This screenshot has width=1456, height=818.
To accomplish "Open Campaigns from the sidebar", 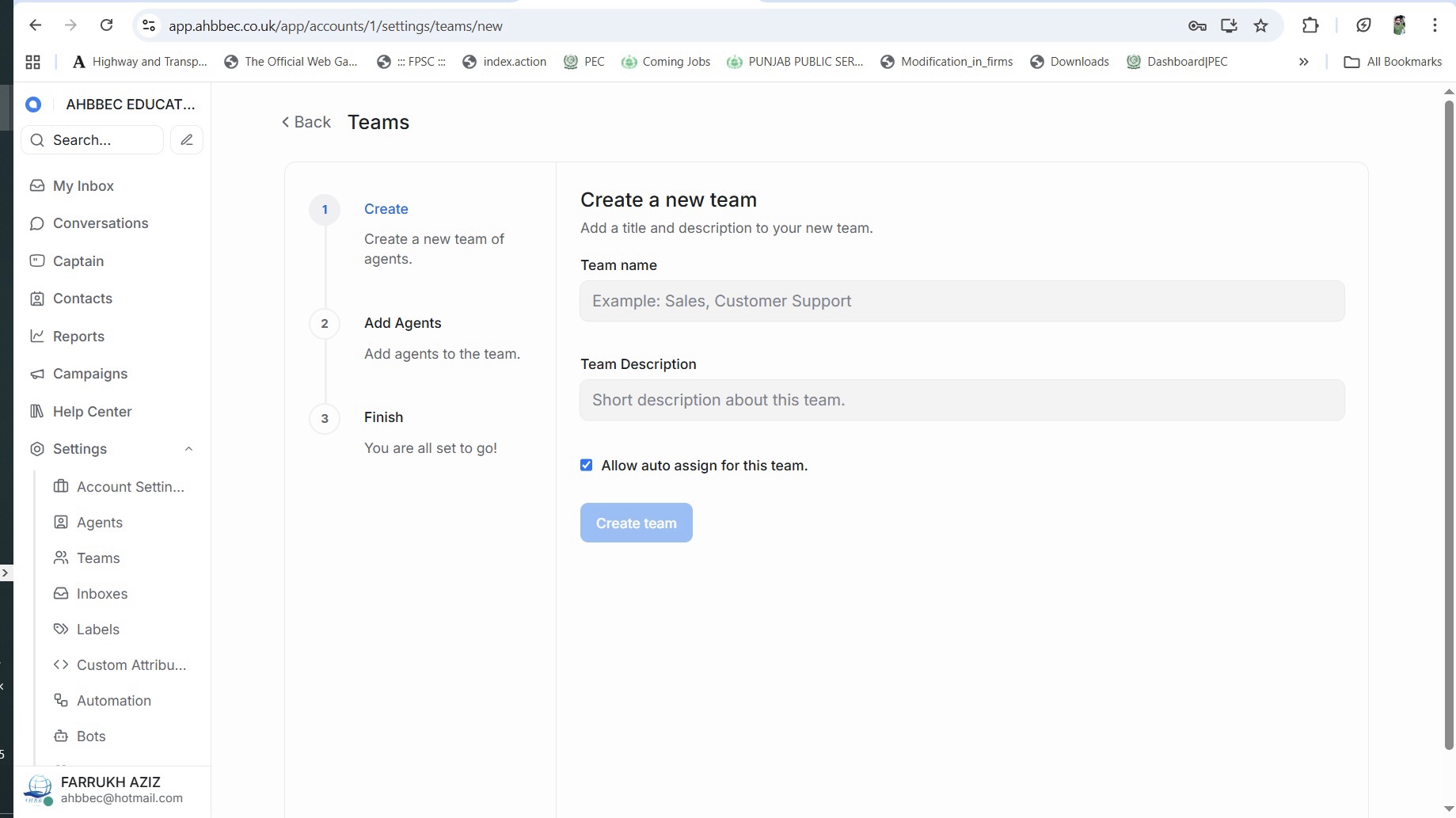I will pyautogui.click(x=89, y=374).
